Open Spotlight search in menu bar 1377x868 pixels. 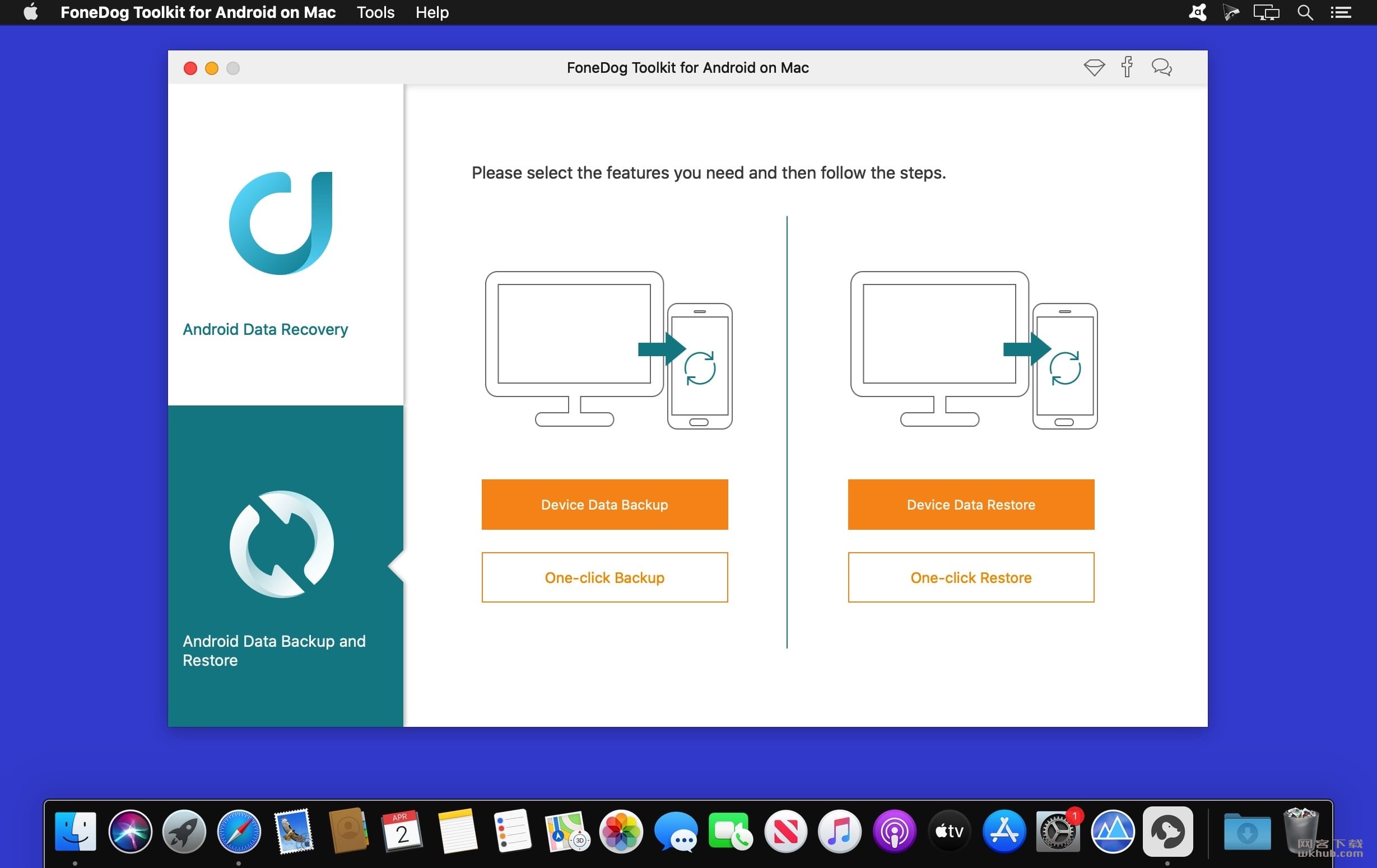tap(1304, 12)
